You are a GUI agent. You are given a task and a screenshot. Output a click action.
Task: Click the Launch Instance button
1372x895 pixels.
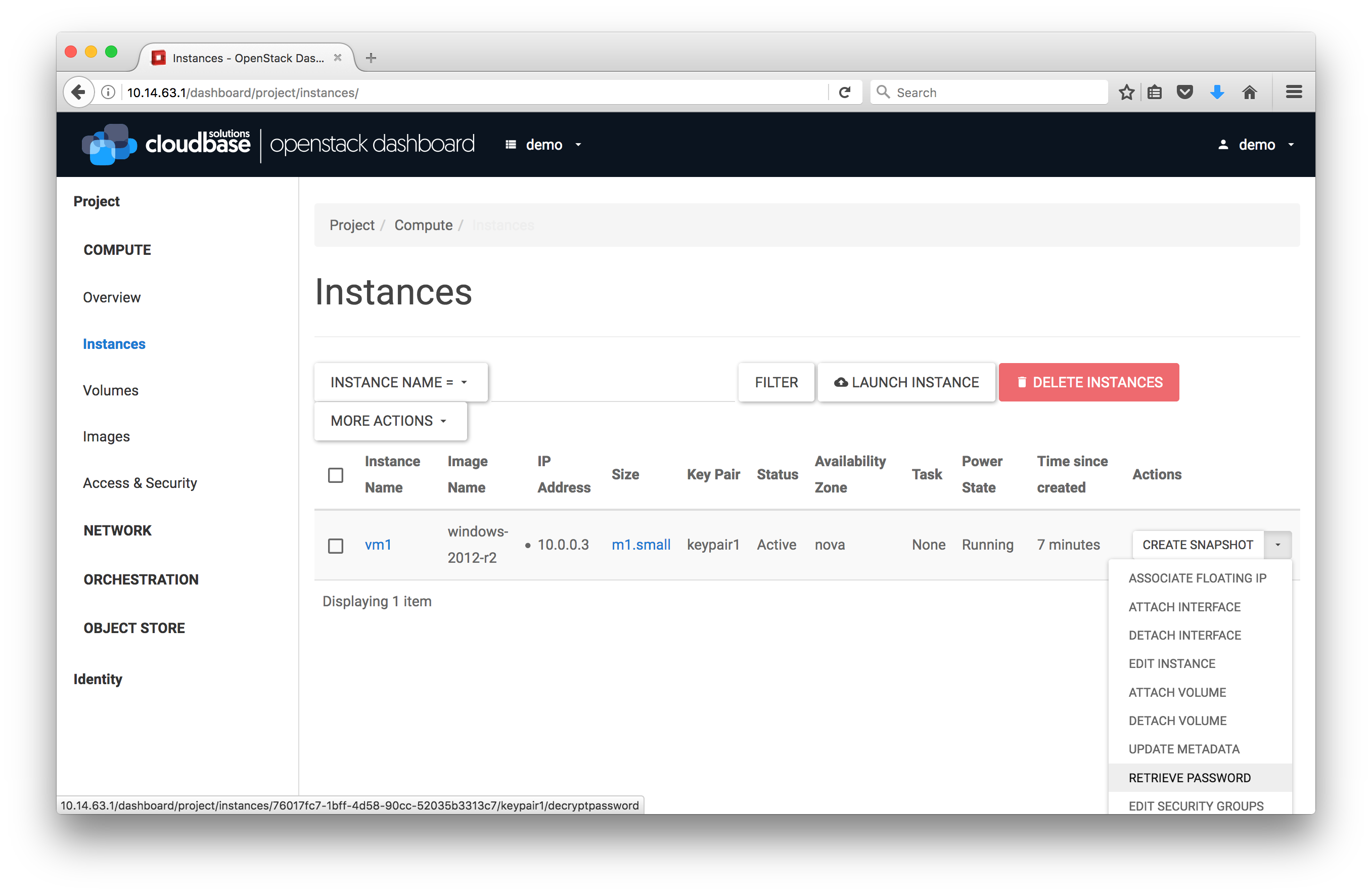click(x=906, y=382)
